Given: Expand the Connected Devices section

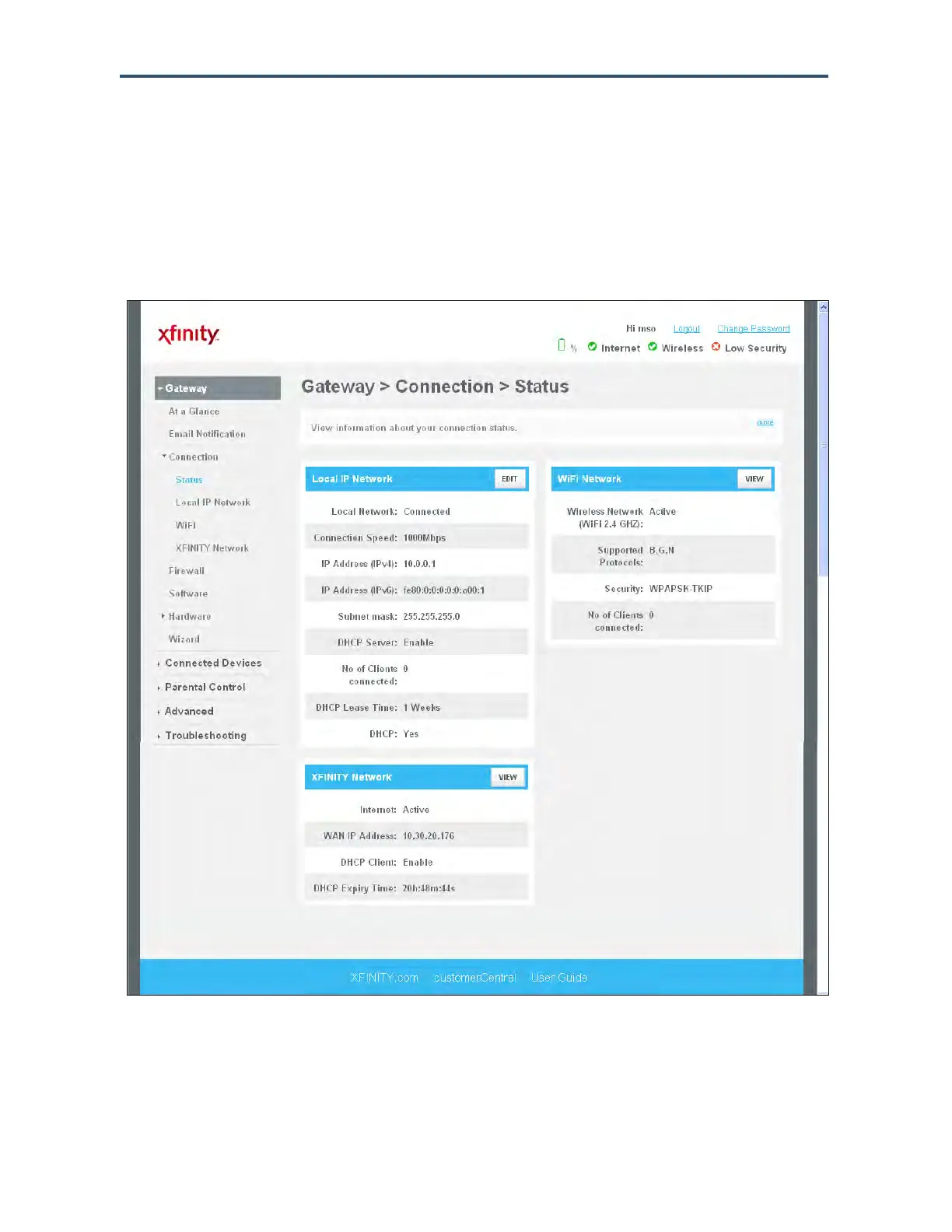Looking at the screenshot, I should [212, 663].
